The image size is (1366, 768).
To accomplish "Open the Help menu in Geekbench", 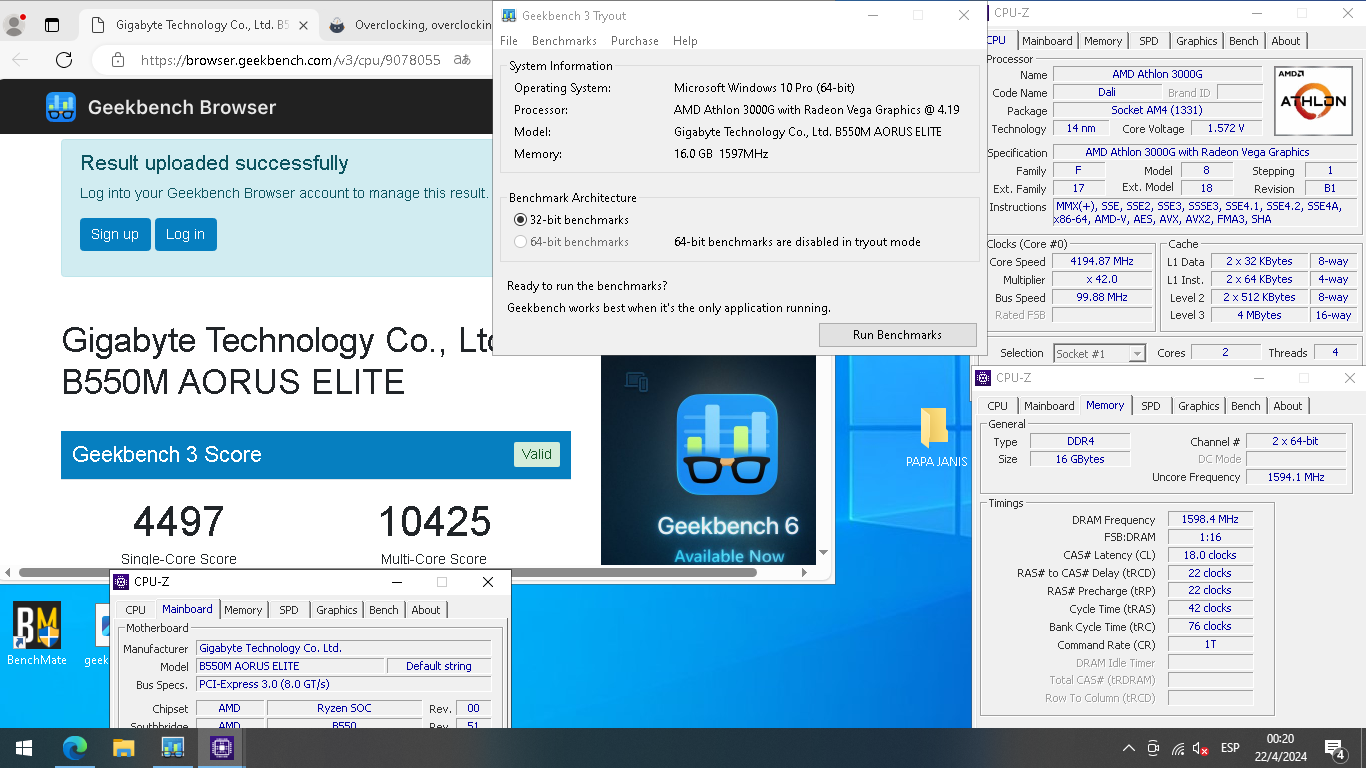I will 685,41.
